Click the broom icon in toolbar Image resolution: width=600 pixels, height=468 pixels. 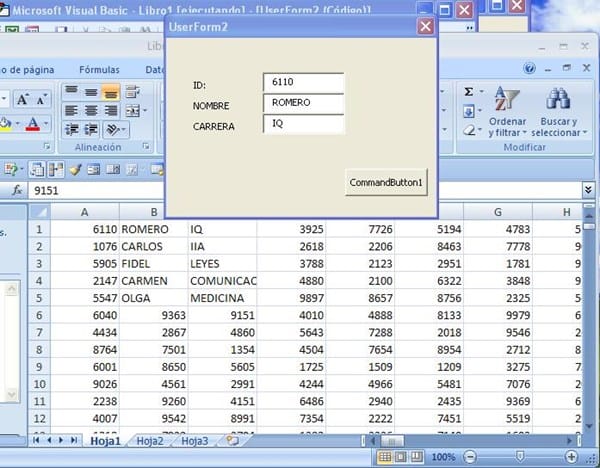[x=75, y=170]
